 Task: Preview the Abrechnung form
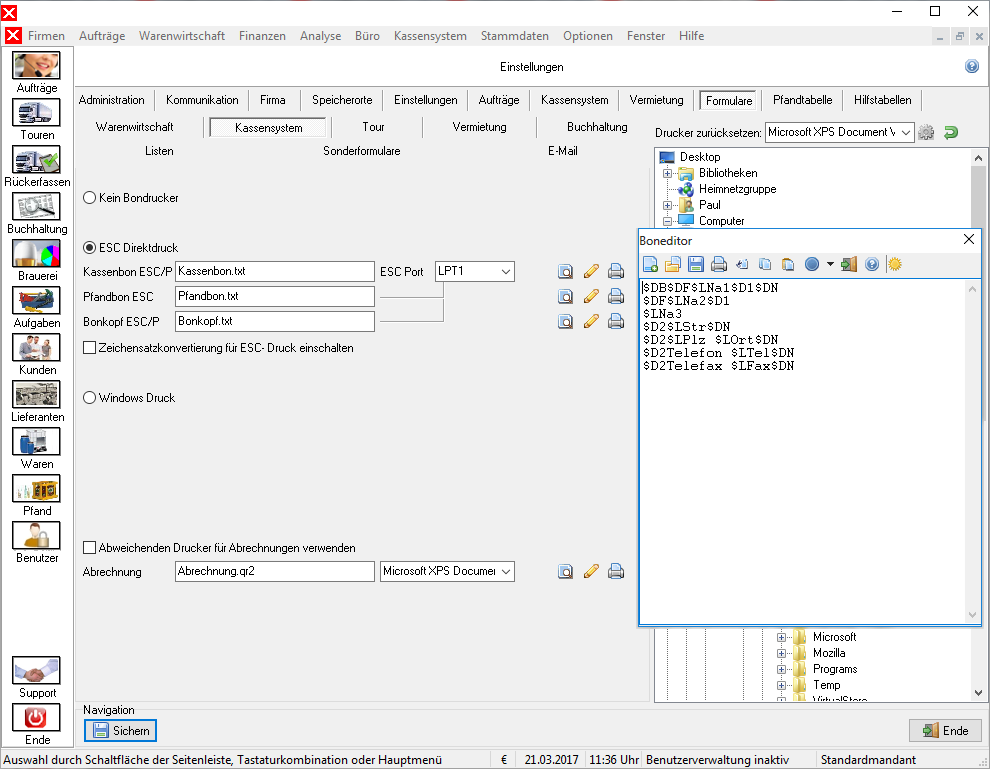pyautogui.click(x=566, y=571)
